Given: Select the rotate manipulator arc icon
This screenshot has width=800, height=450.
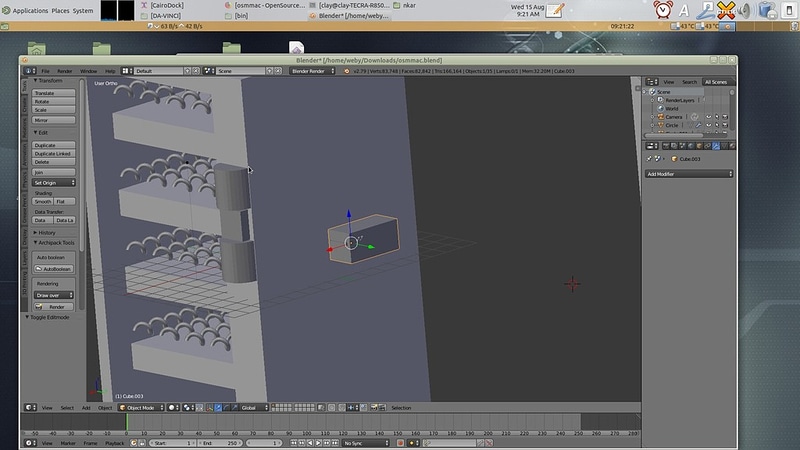Looking at the screenshot, I should tap(226, 408).
